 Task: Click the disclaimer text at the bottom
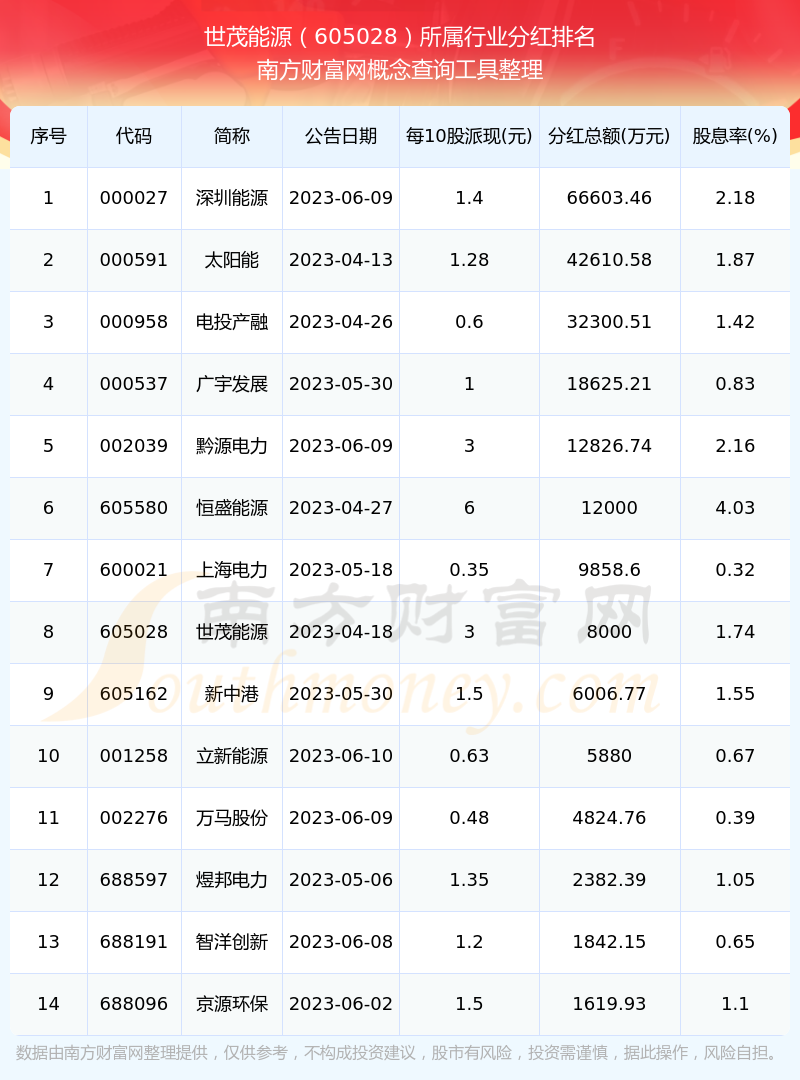click(400, 1053)
